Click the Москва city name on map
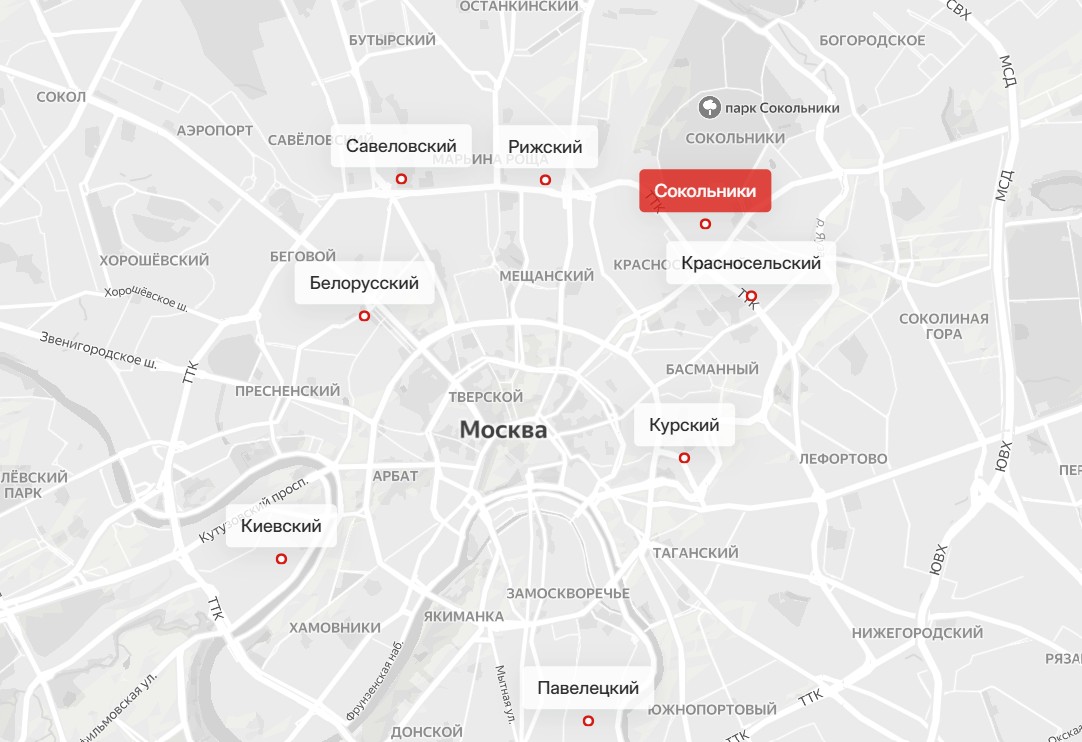Viewport: 1082px width, 742px height. (x=503, y=429)
